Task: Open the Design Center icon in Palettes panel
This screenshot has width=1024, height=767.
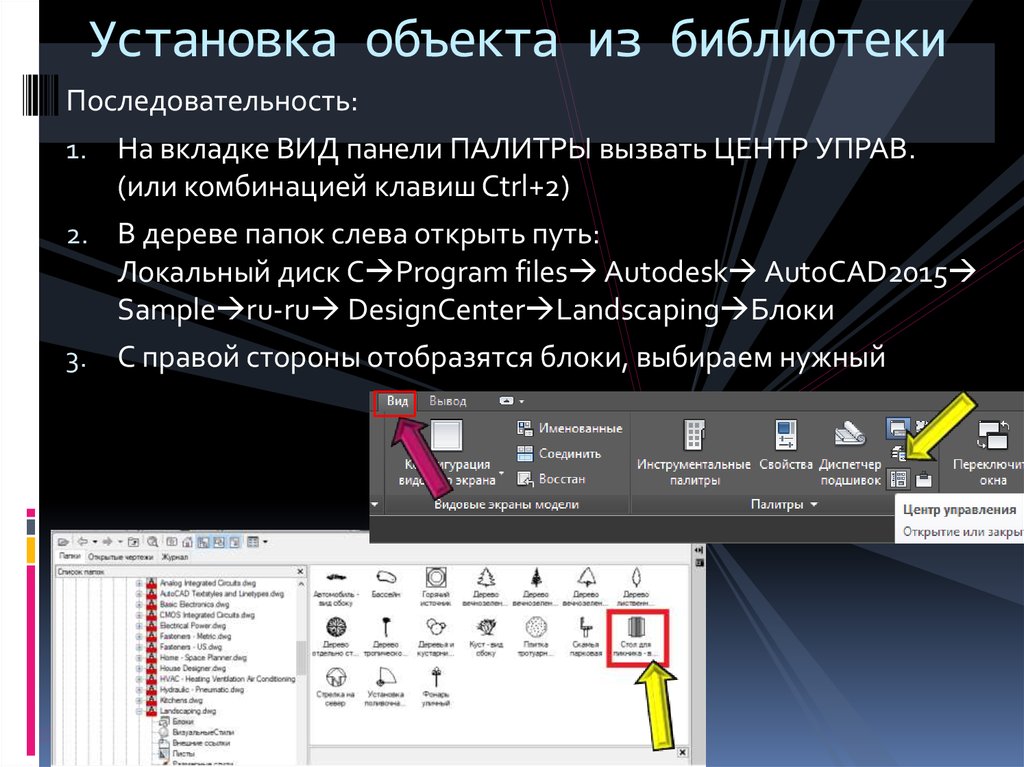Action: (899, 479)
